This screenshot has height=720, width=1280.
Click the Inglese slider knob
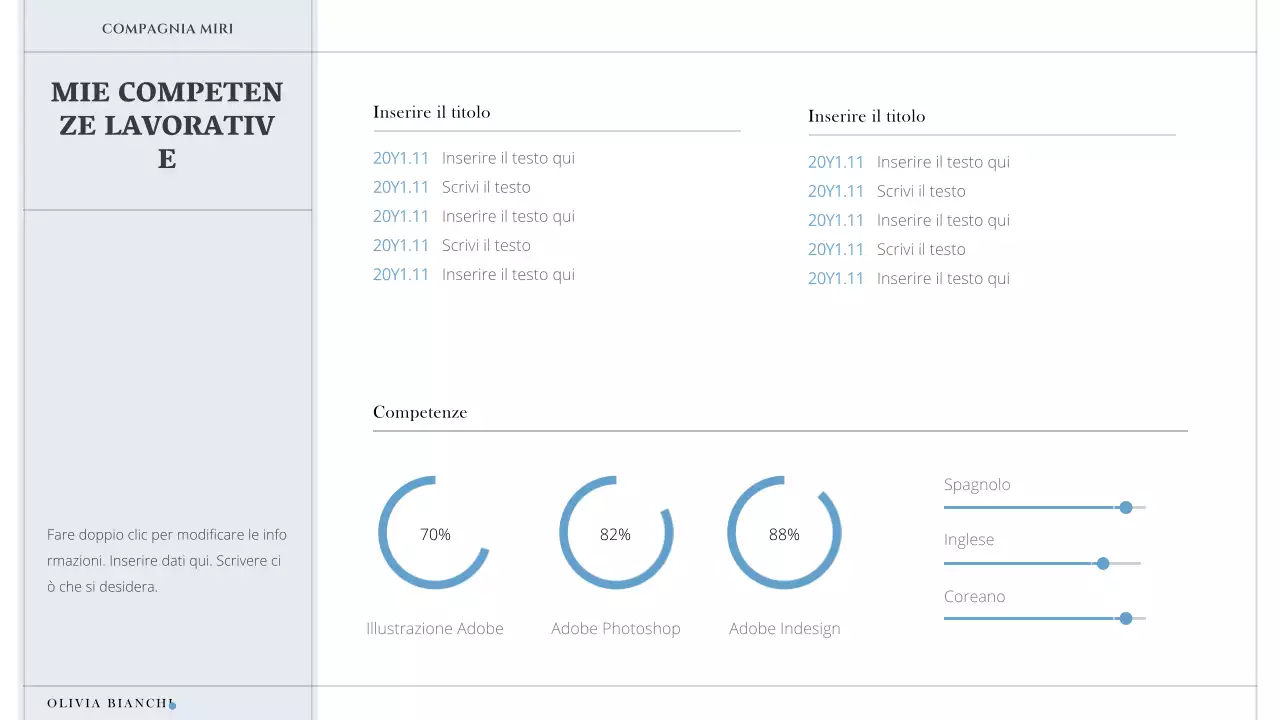tap(1103, 564)
